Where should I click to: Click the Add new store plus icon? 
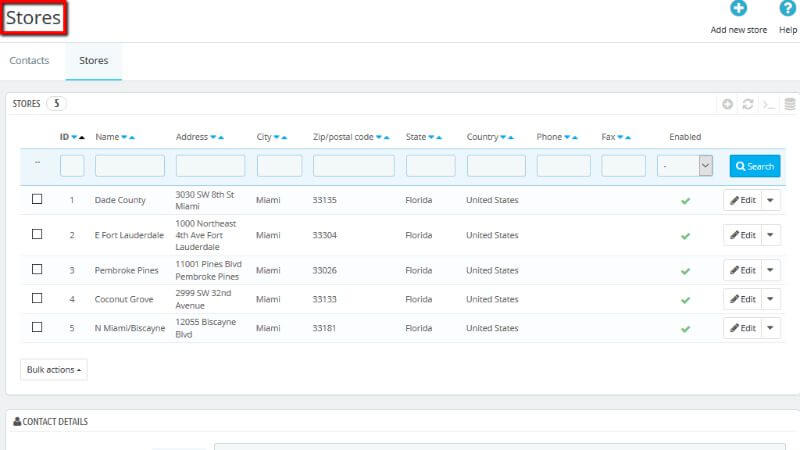click(x=738, y=8)
